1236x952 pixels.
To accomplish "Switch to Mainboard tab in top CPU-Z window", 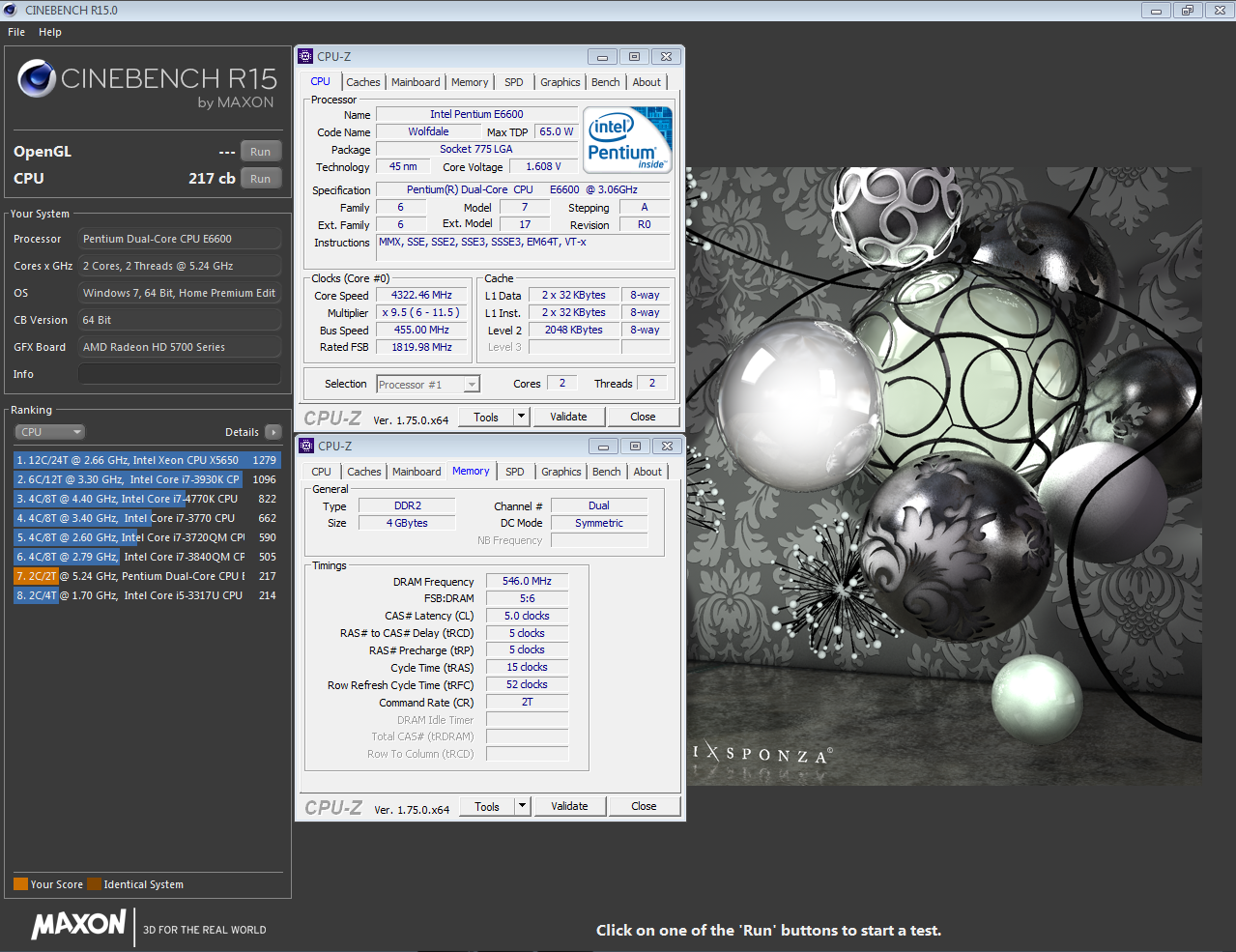I will coord(416,82).
